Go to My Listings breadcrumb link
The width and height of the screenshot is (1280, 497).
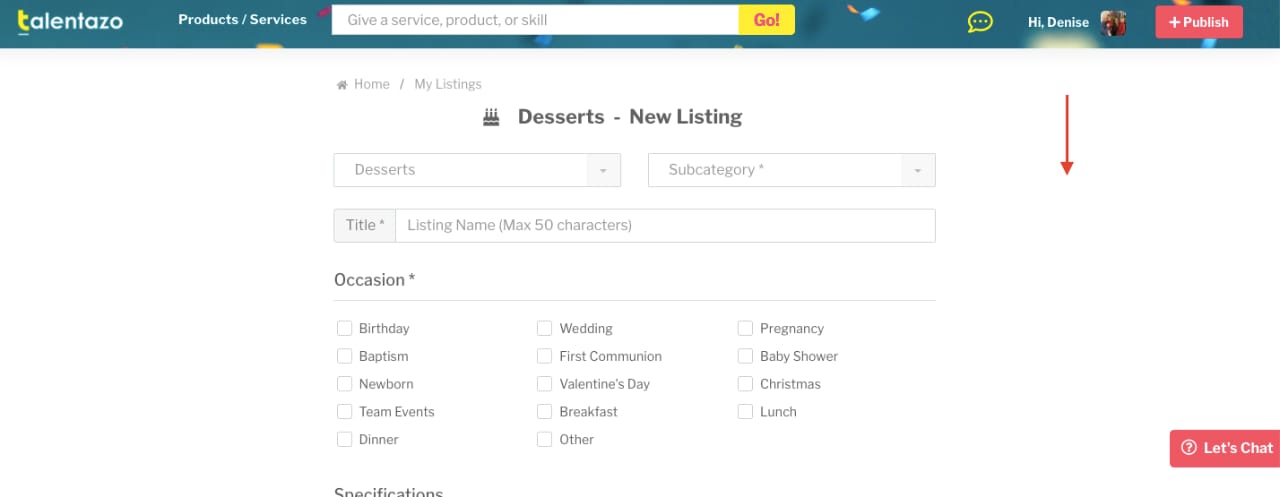[x=448, y=84]
